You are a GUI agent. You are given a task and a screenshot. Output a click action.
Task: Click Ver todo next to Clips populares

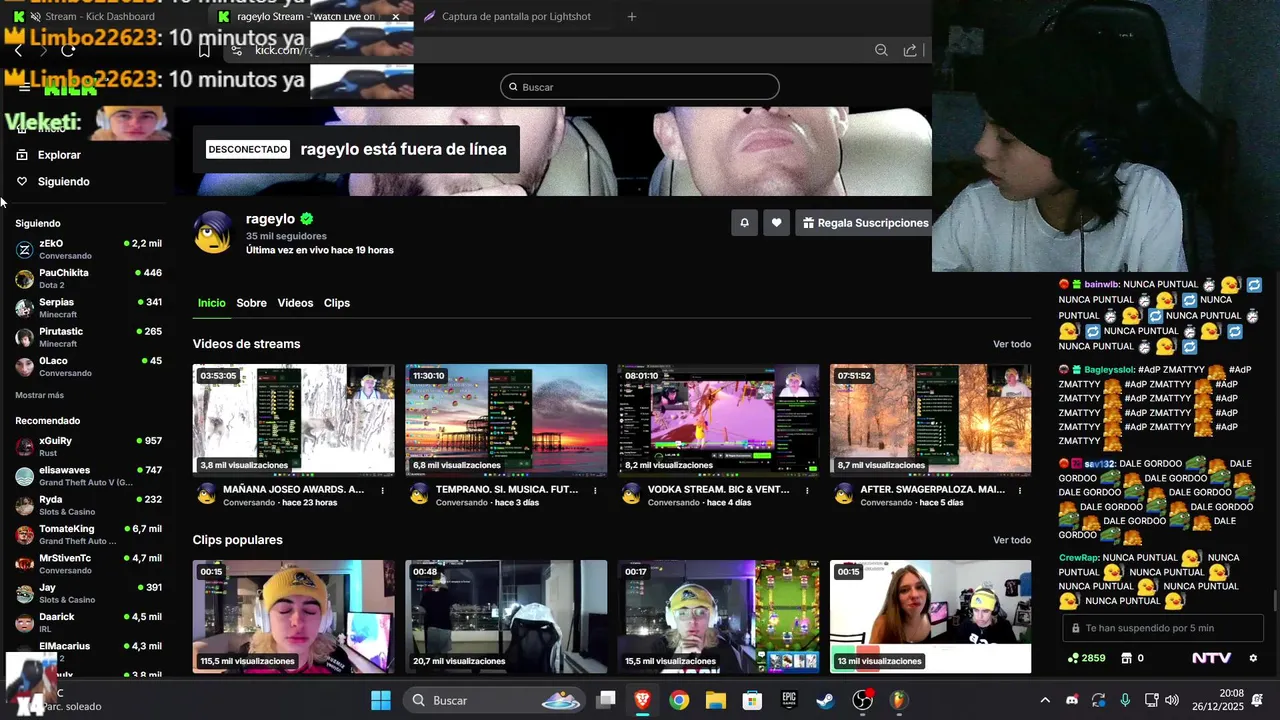click(x=1012, y=540)
